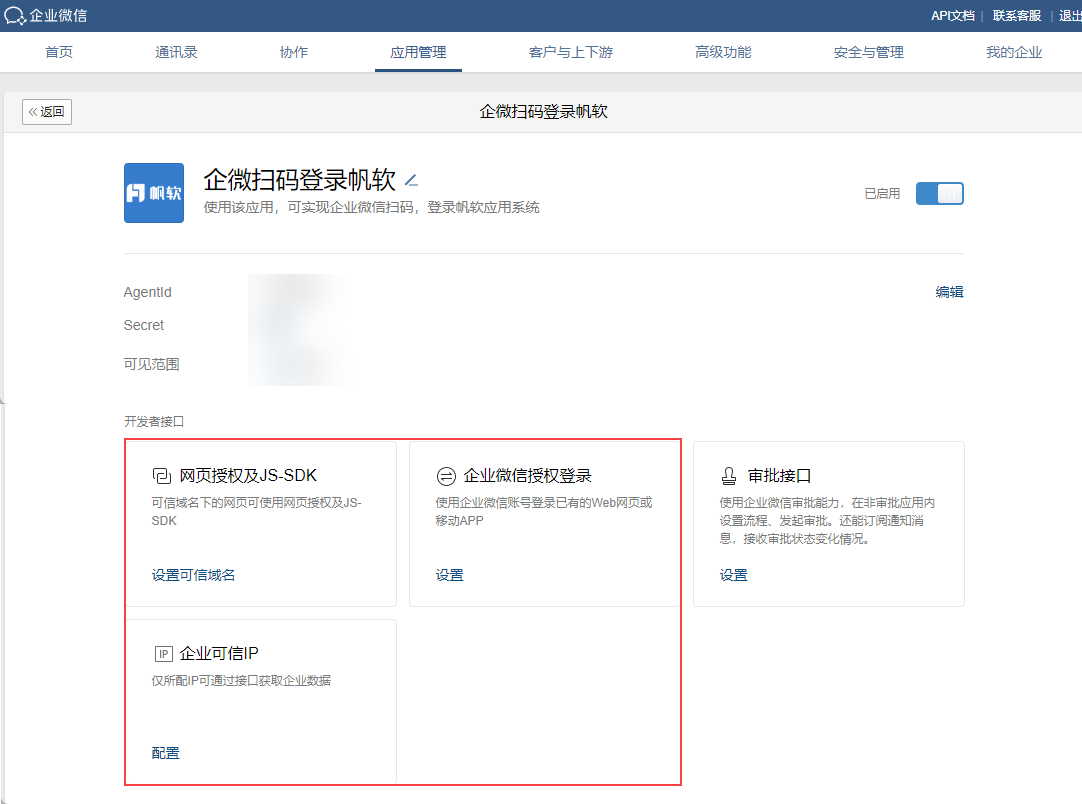This screenshot has height=804, width=1082.
Task: Click 配置 under 企业可信IP
Action: (x=166, y=753)
